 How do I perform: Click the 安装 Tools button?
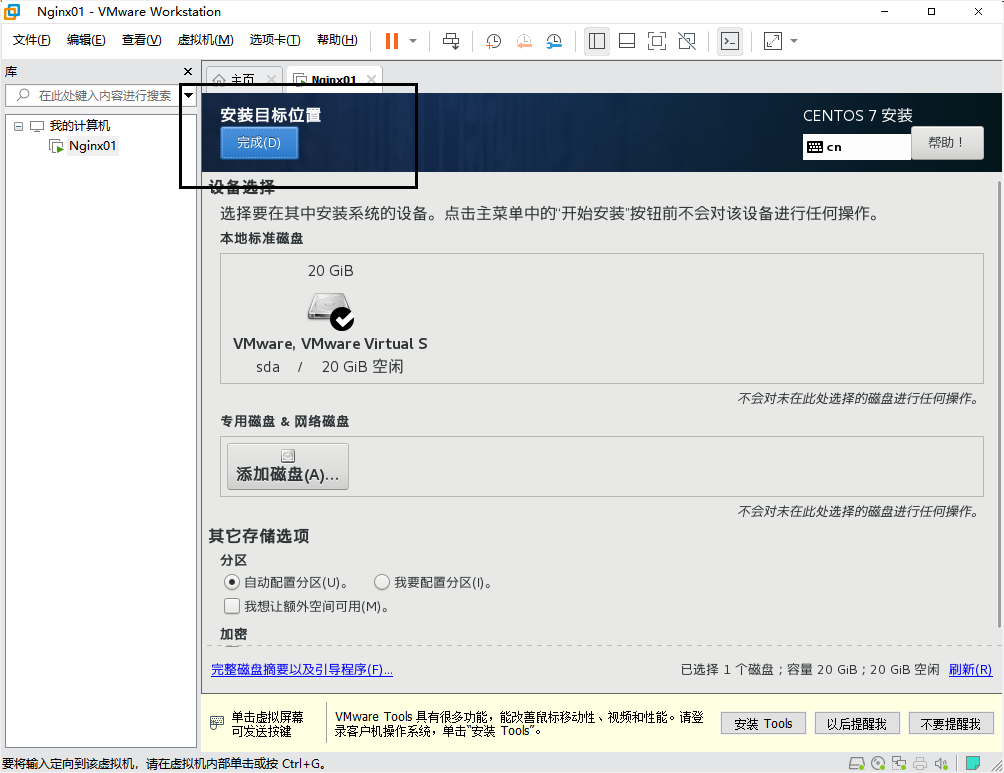coord(763,724)
